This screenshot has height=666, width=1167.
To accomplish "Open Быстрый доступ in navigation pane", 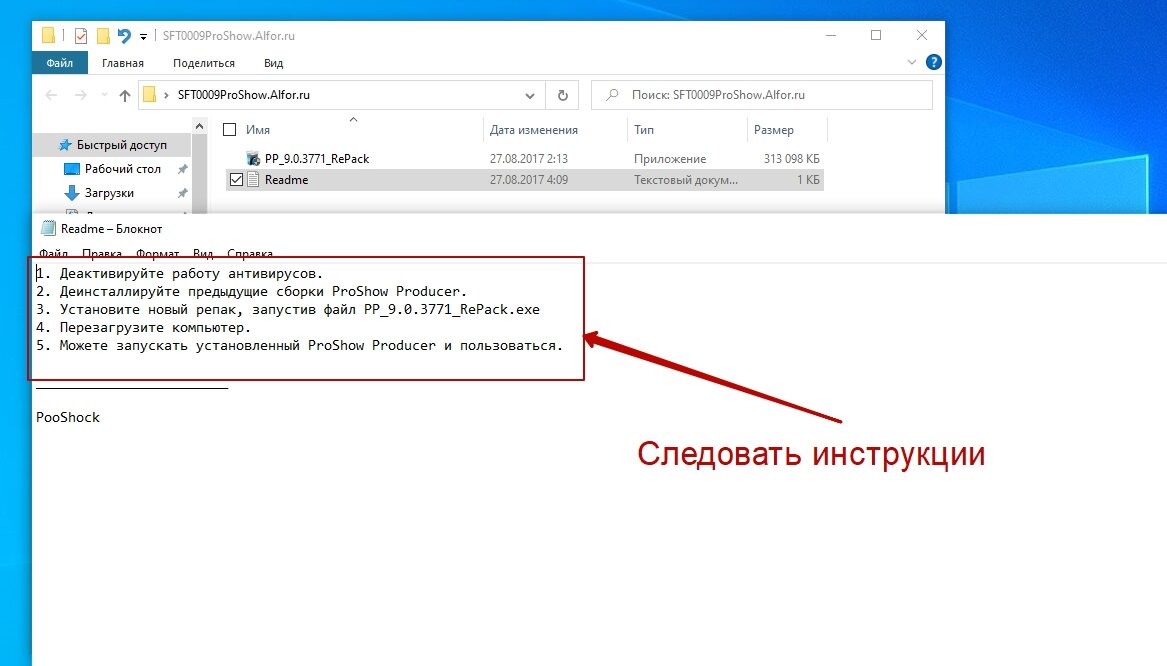I will (x=121, y=145).
